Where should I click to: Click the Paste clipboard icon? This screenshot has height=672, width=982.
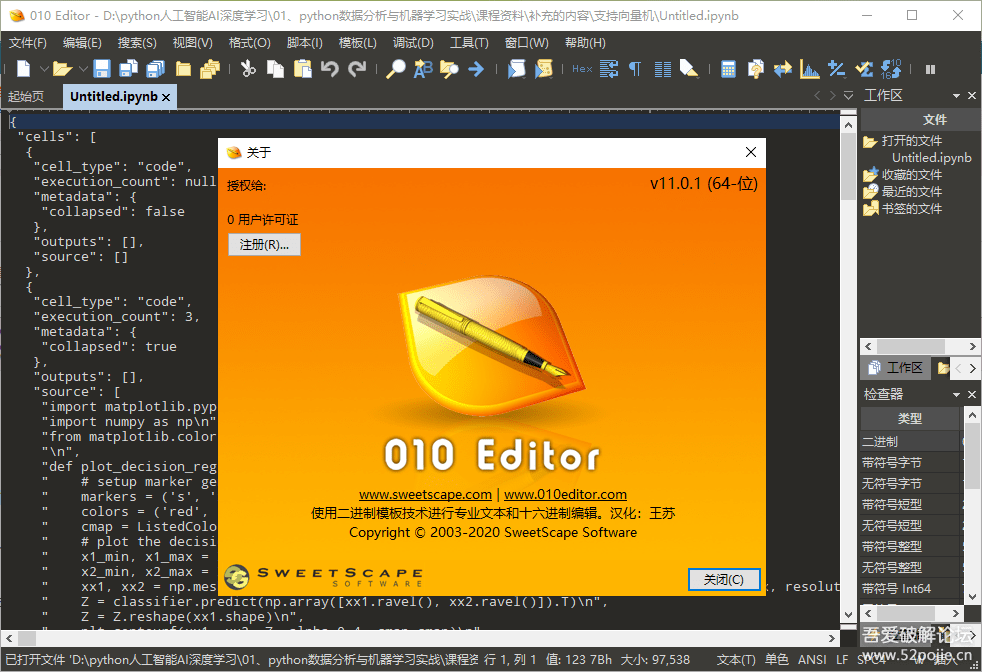302,68
